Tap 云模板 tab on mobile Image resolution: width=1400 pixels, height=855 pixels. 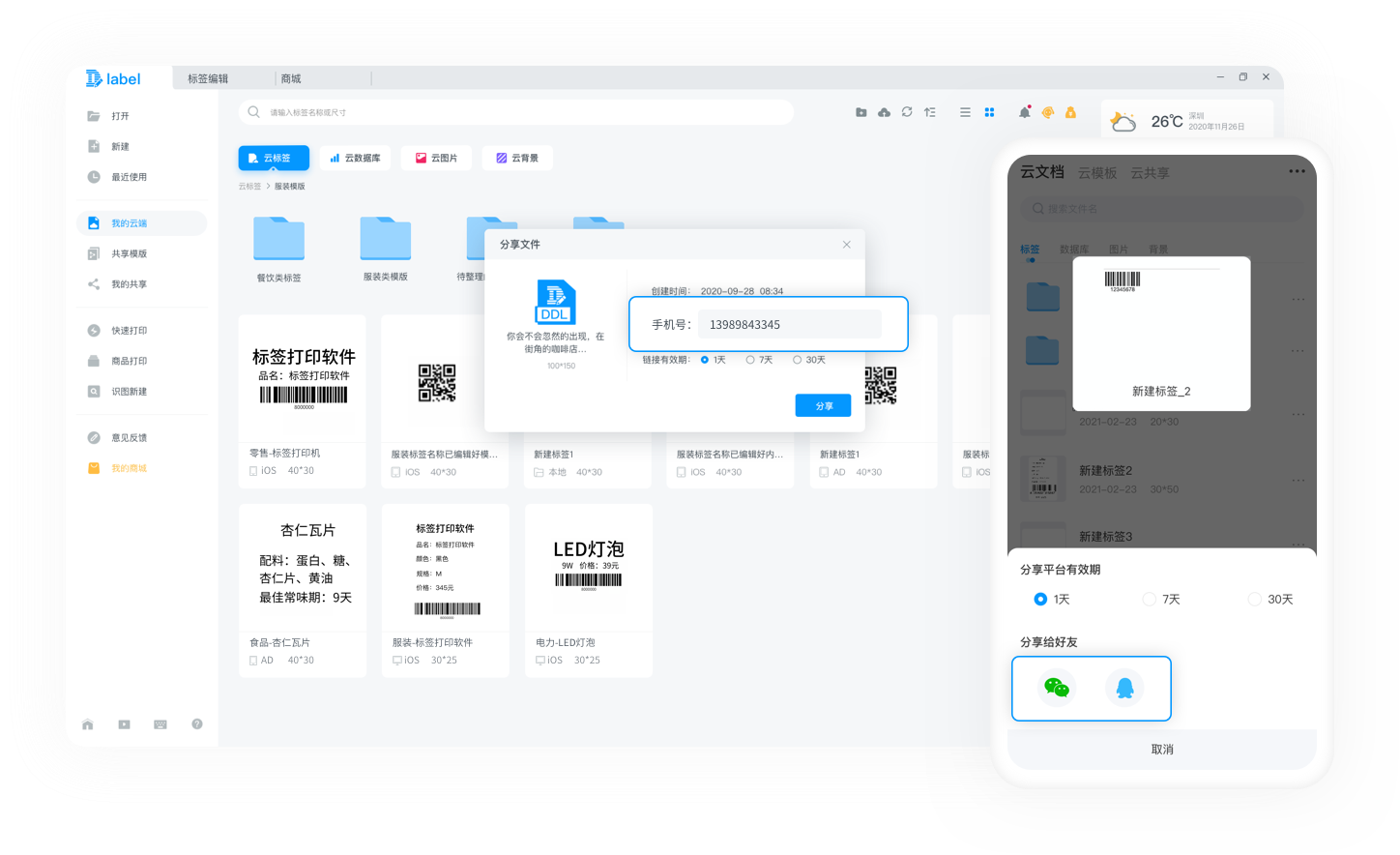point(1097,173)
